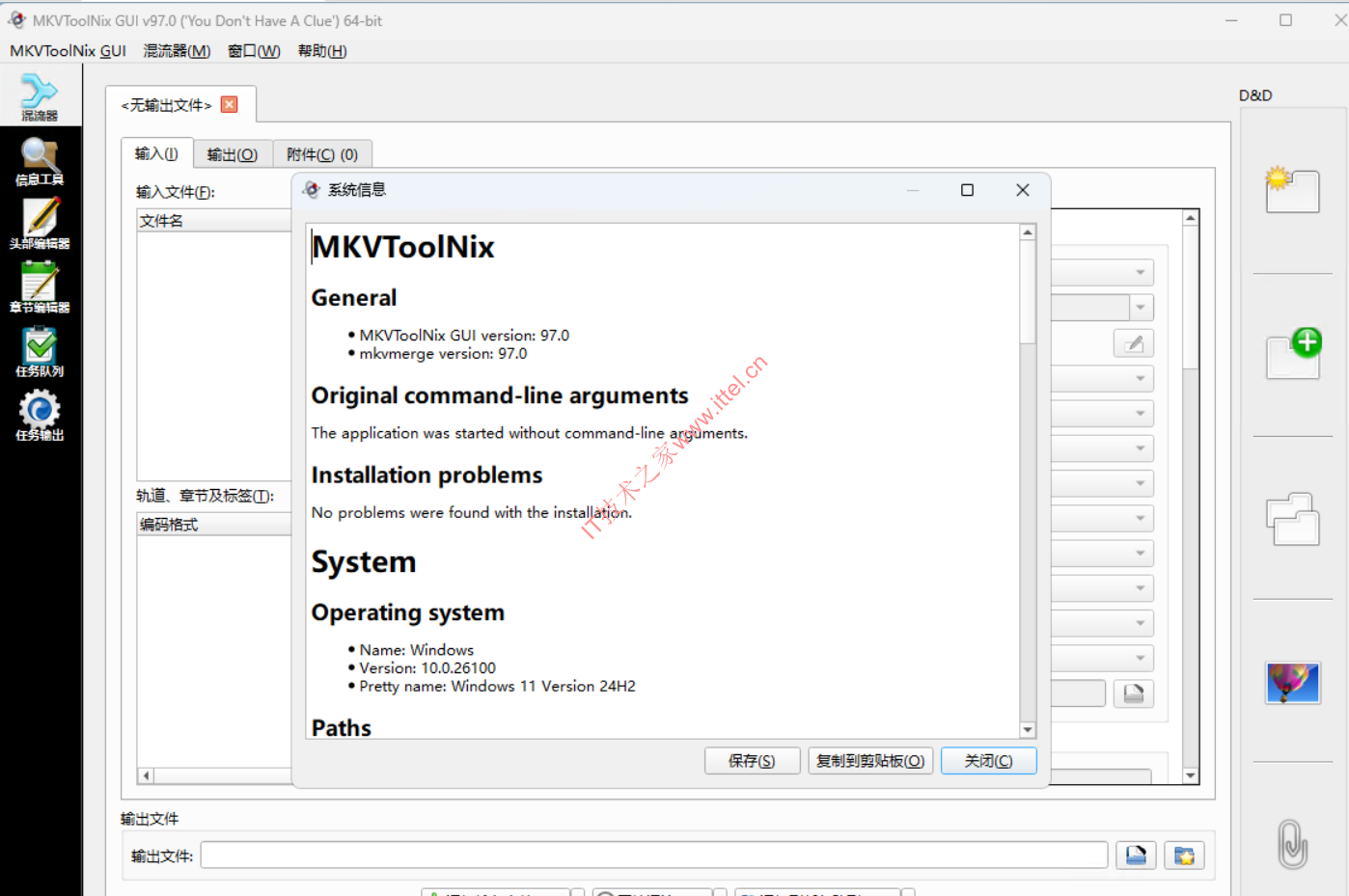1349x896 pixels.
Task: Switch to the 输出(O) tab
Action: pyautogui.click(x=233, y=154)
